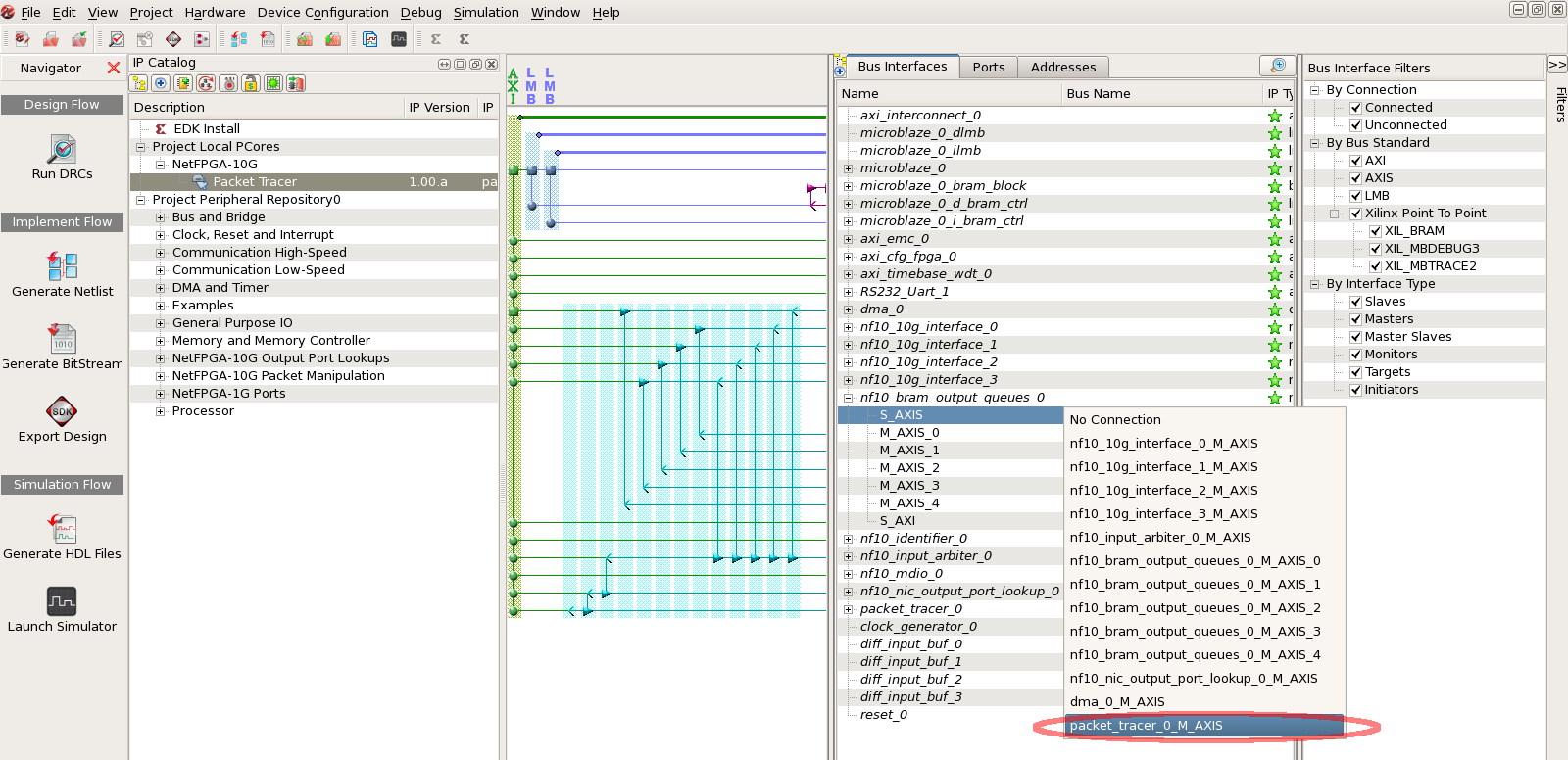Click the Export Design SDK icon

pos(62,411)
